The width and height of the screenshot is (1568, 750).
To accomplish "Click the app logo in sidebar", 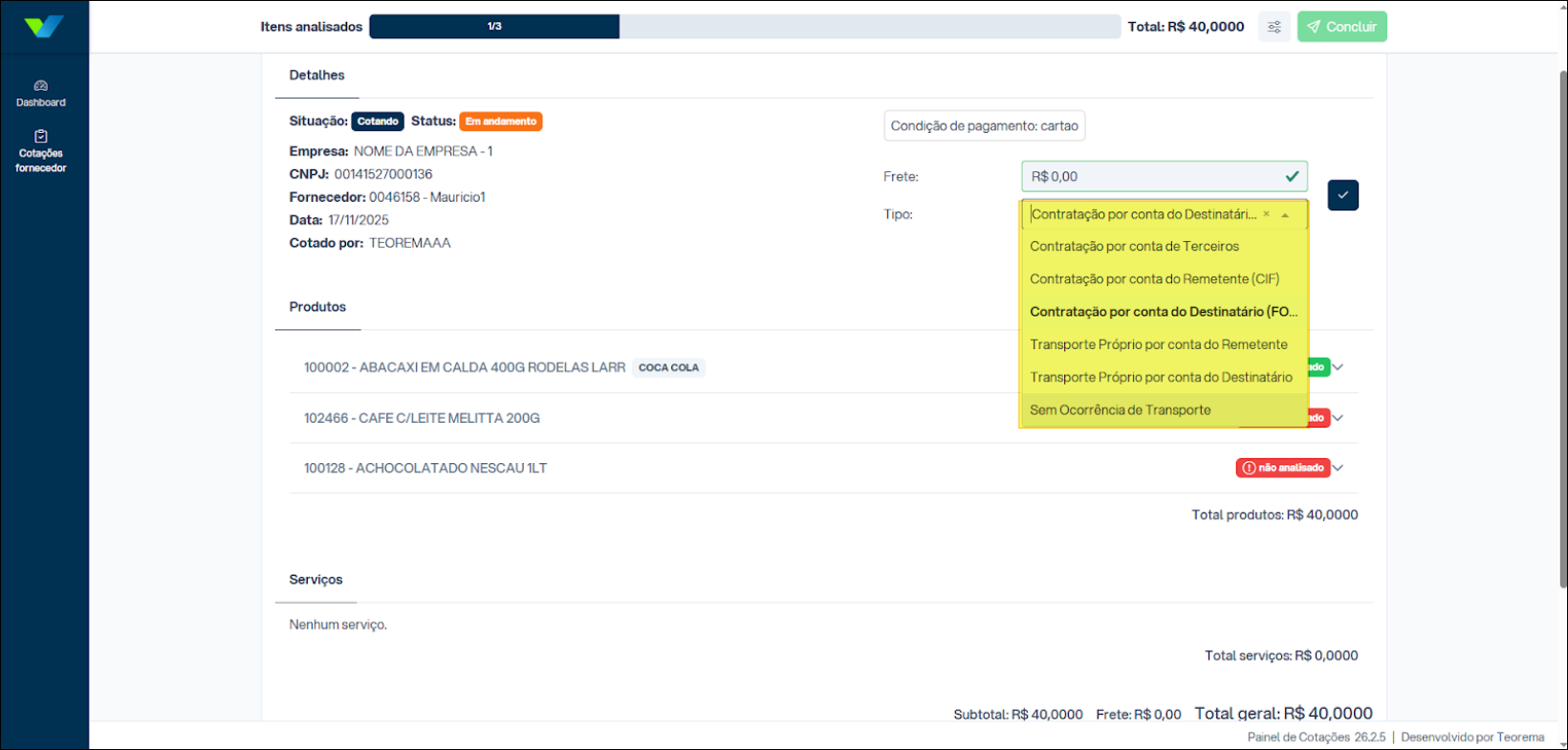I will (x=44, y=27).
